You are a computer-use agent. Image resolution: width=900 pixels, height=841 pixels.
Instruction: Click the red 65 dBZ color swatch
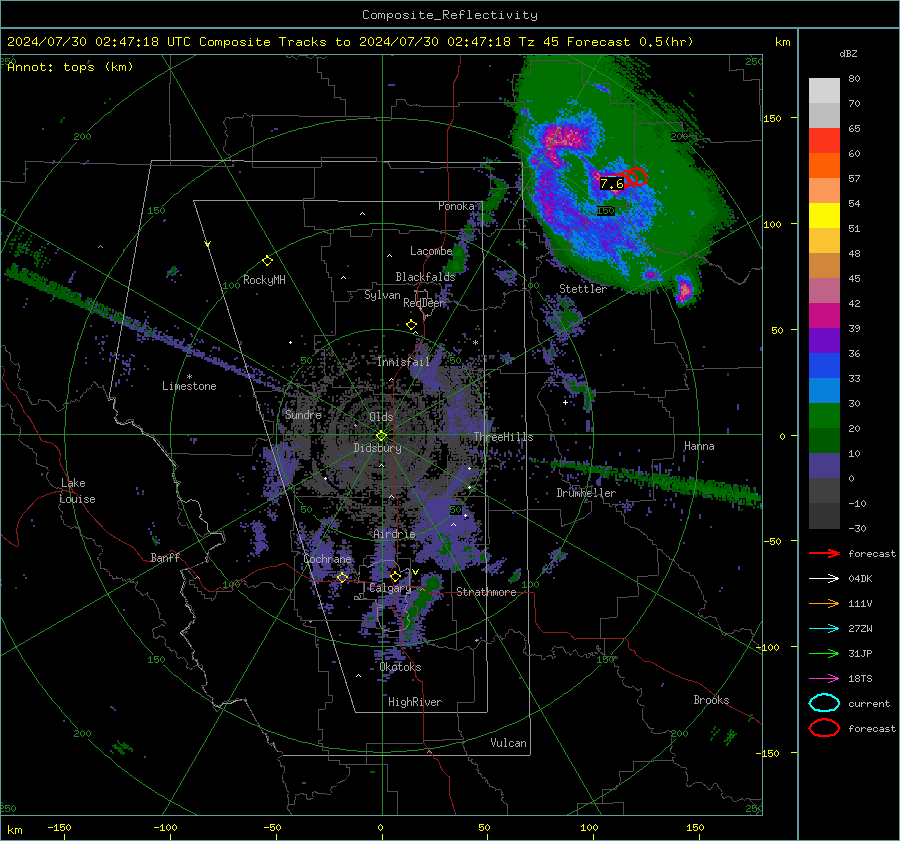point(824,141)
